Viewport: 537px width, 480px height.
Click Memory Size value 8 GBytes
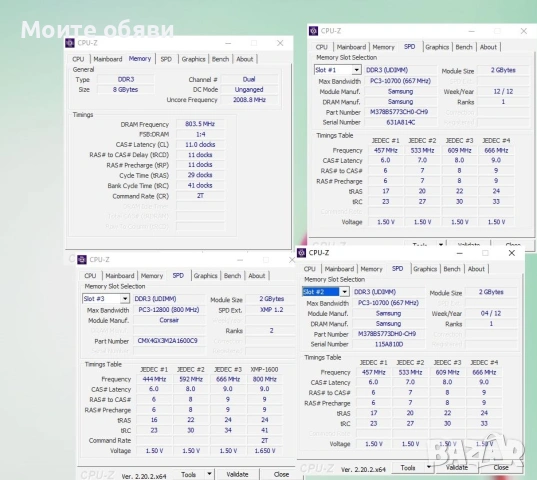tap(125, 89)
